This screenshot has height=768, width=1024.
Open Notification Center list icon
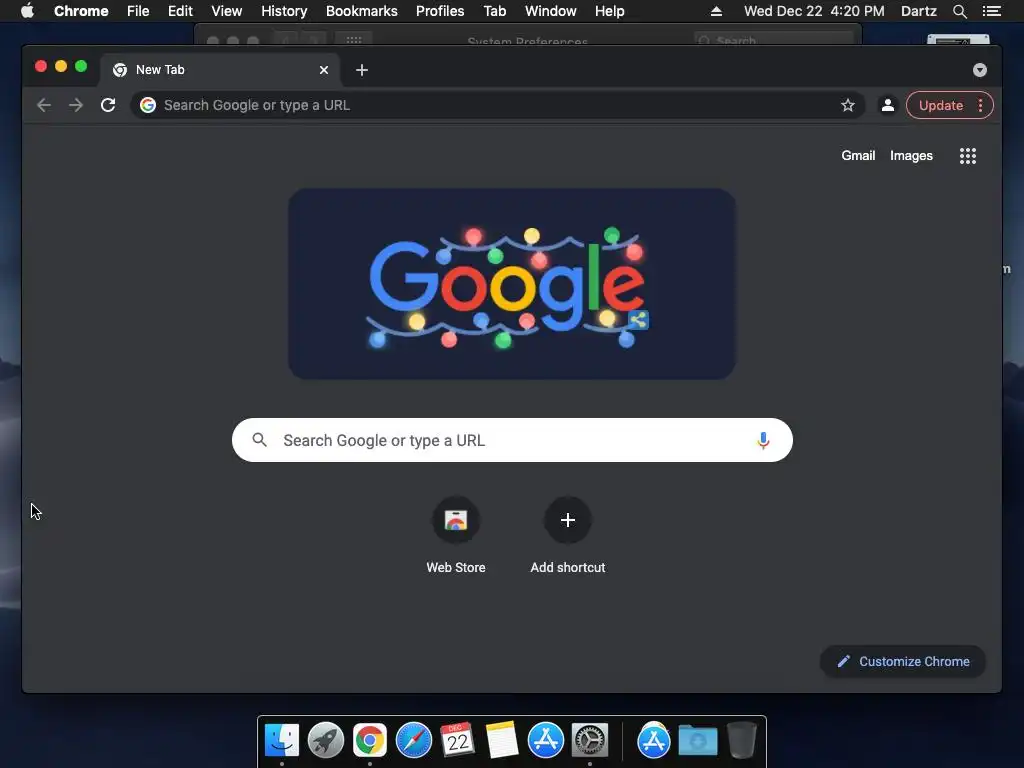[991, 11]
